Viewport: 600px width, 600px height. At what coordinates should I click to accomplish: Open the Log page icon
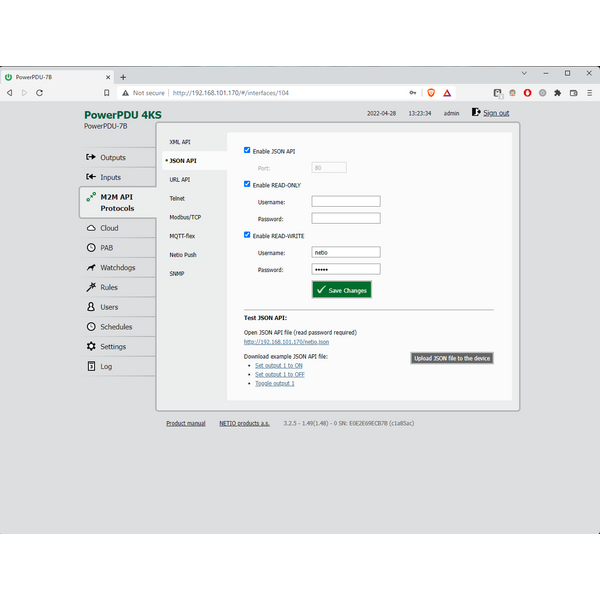click(x=91, y=366)
